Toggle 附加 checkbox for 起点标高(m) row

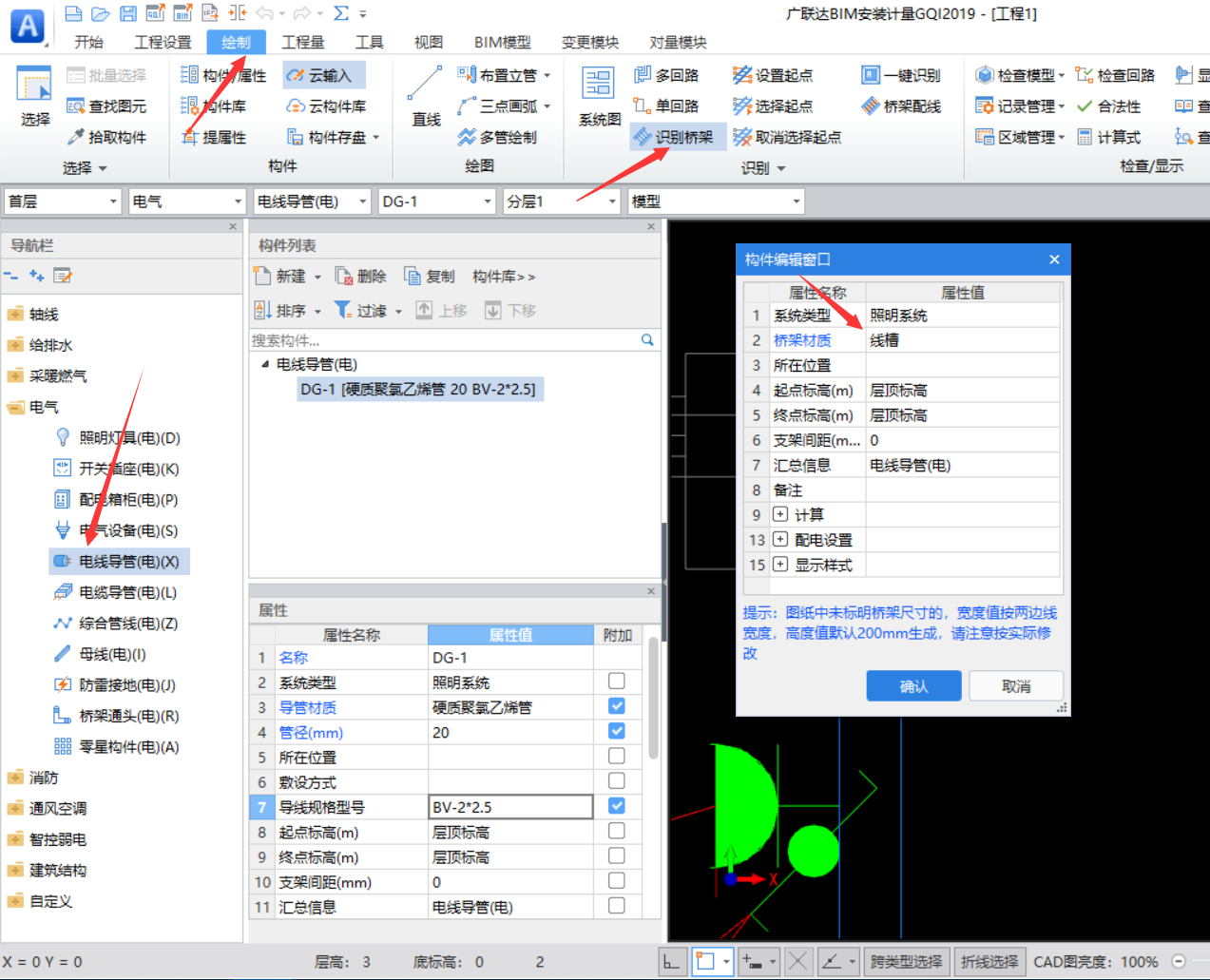(x=617, y=831)
